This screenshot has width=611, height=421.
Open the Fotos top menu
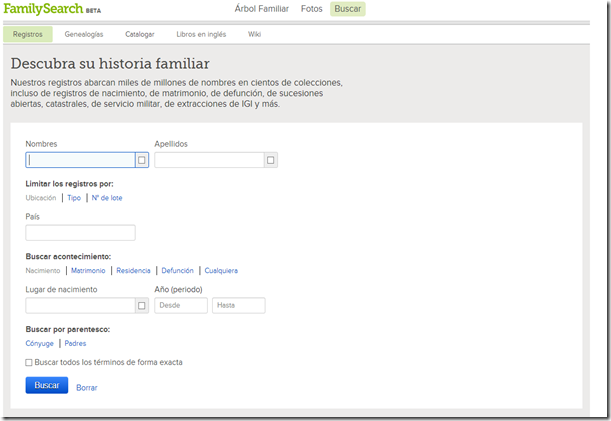pos(312,9)
